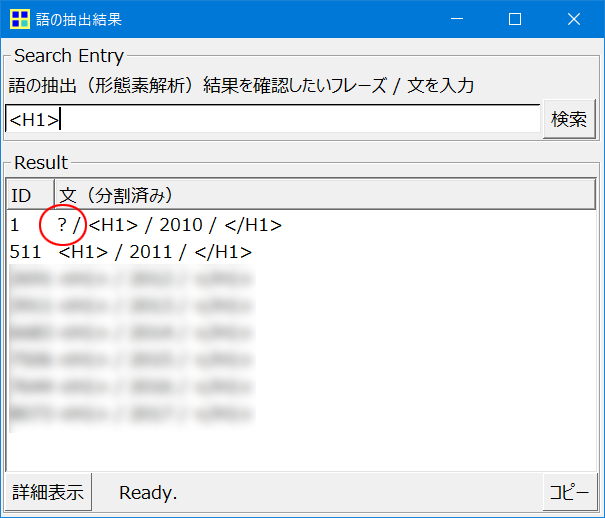Maximize the 語の抽出結果 window

pyautogui.click(x=515, y=19)
